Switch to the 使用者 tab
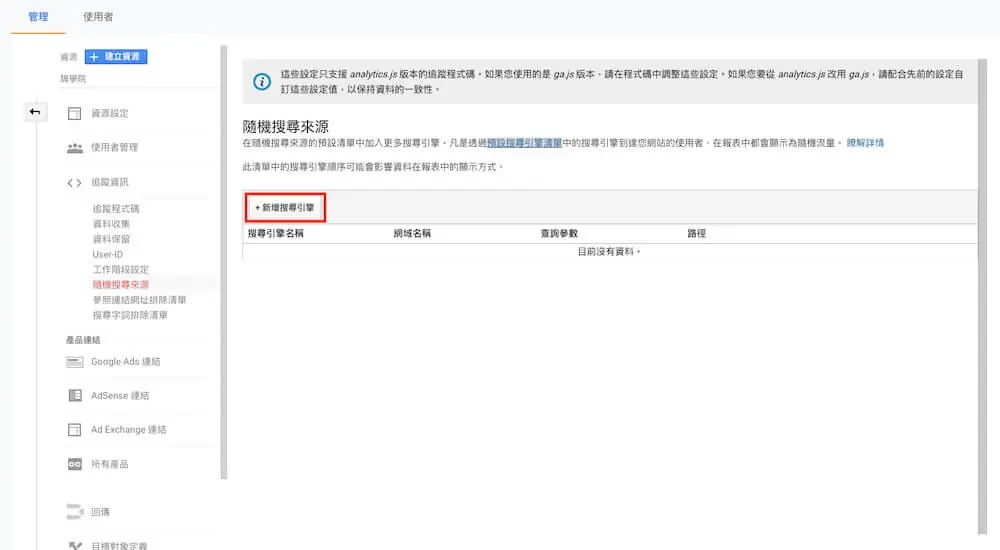Screen dimensions: 1000x550 click(98, 17)
